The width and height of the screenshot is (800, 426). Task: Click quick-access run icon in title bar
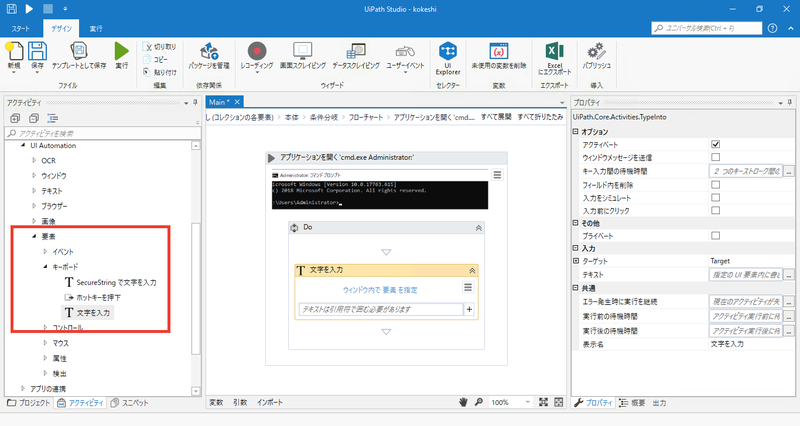tap(29, 9)
